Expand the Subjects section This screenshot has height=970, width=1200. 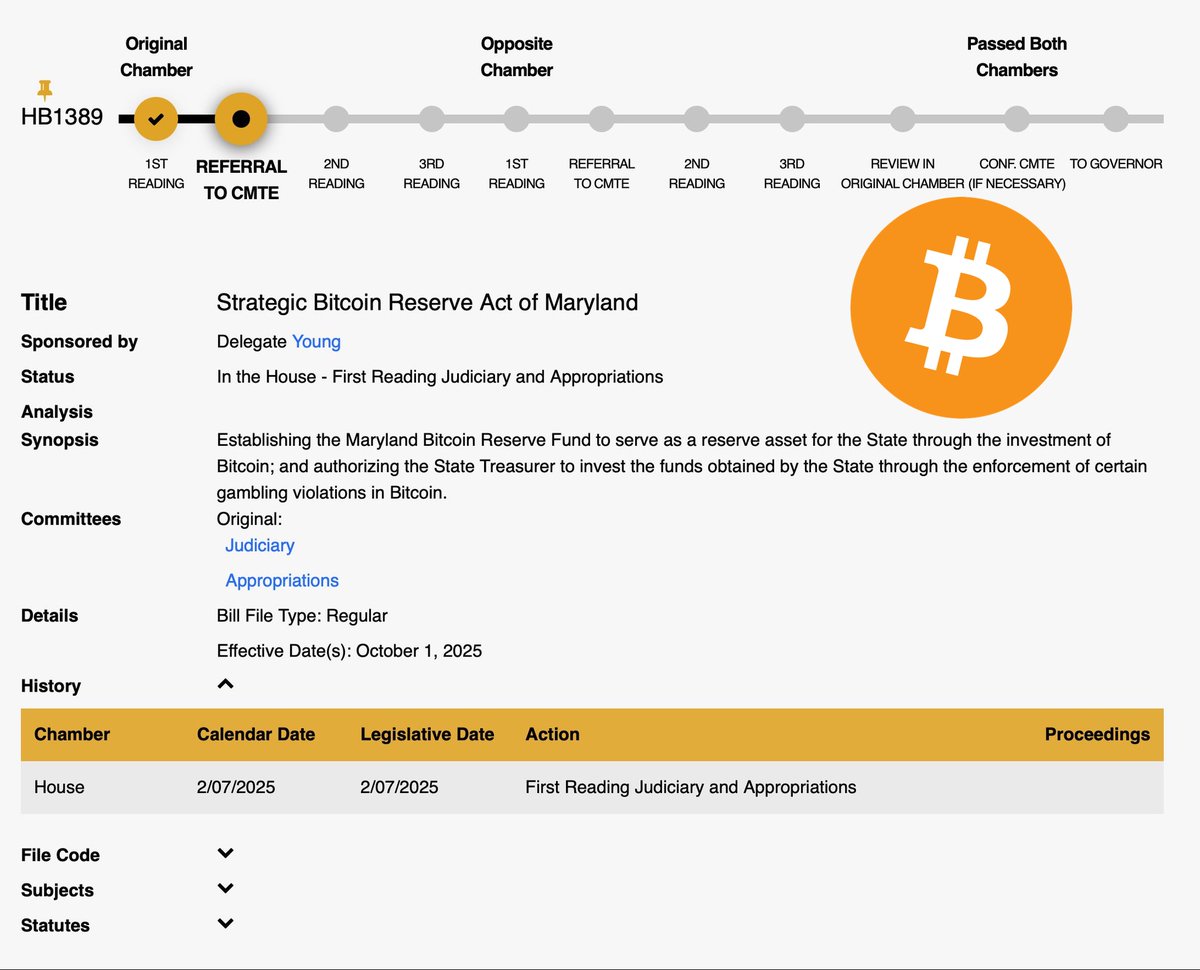tap(226, 888)
